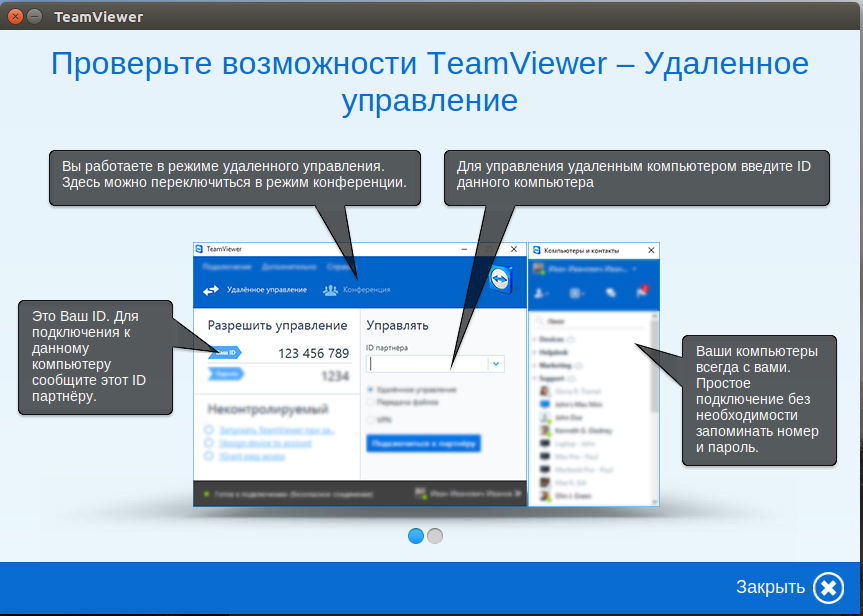863x616 pixels.
Task: Click the tooltip "Ваши компьютеры всегда с вами"
Action: pos(759,400)
